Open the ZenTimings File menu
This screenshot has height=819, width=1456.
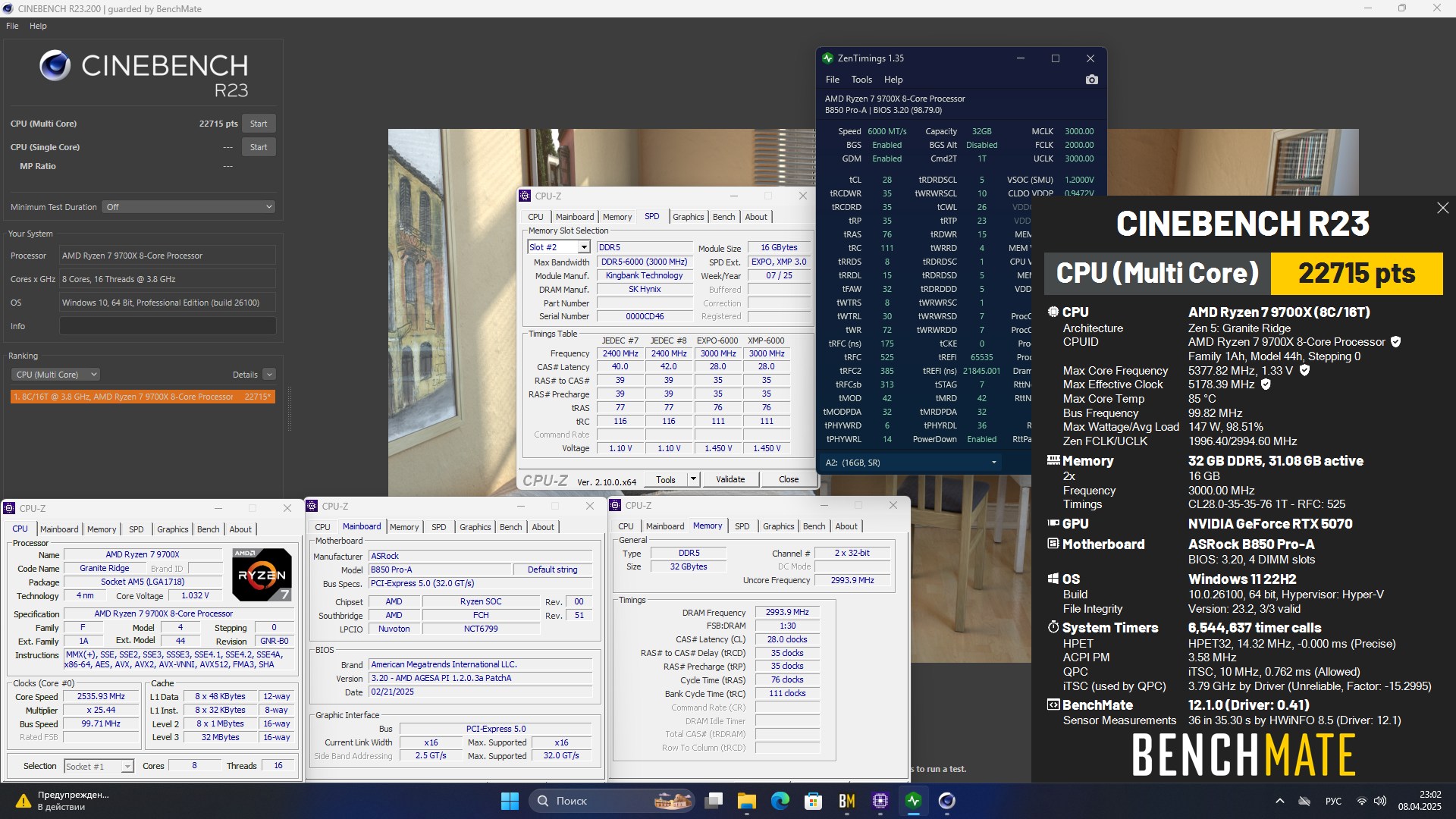pos(833,80)
